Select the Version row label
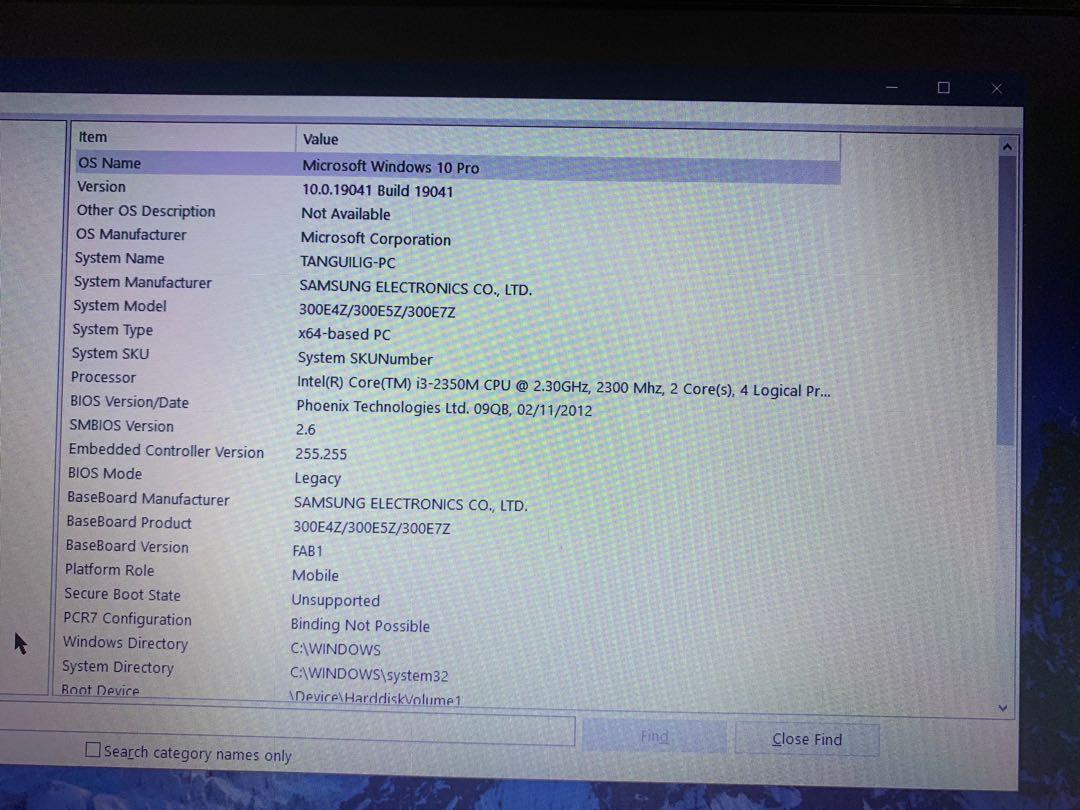The width and height of the screenshot is (1080, 810). pos(101,187)
